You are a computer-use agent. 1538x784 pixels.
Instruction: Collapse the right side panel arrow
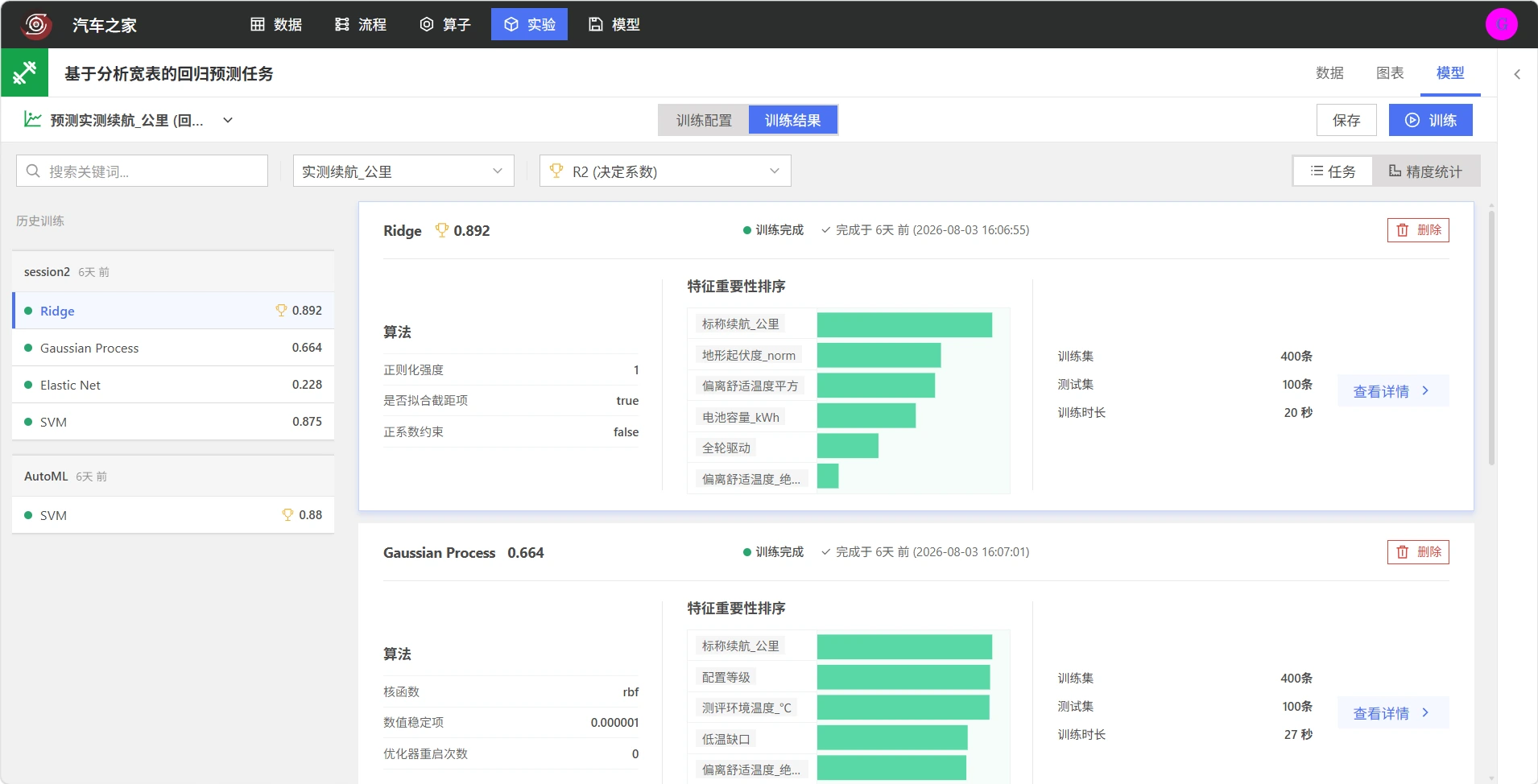[x=1517, y=74]
